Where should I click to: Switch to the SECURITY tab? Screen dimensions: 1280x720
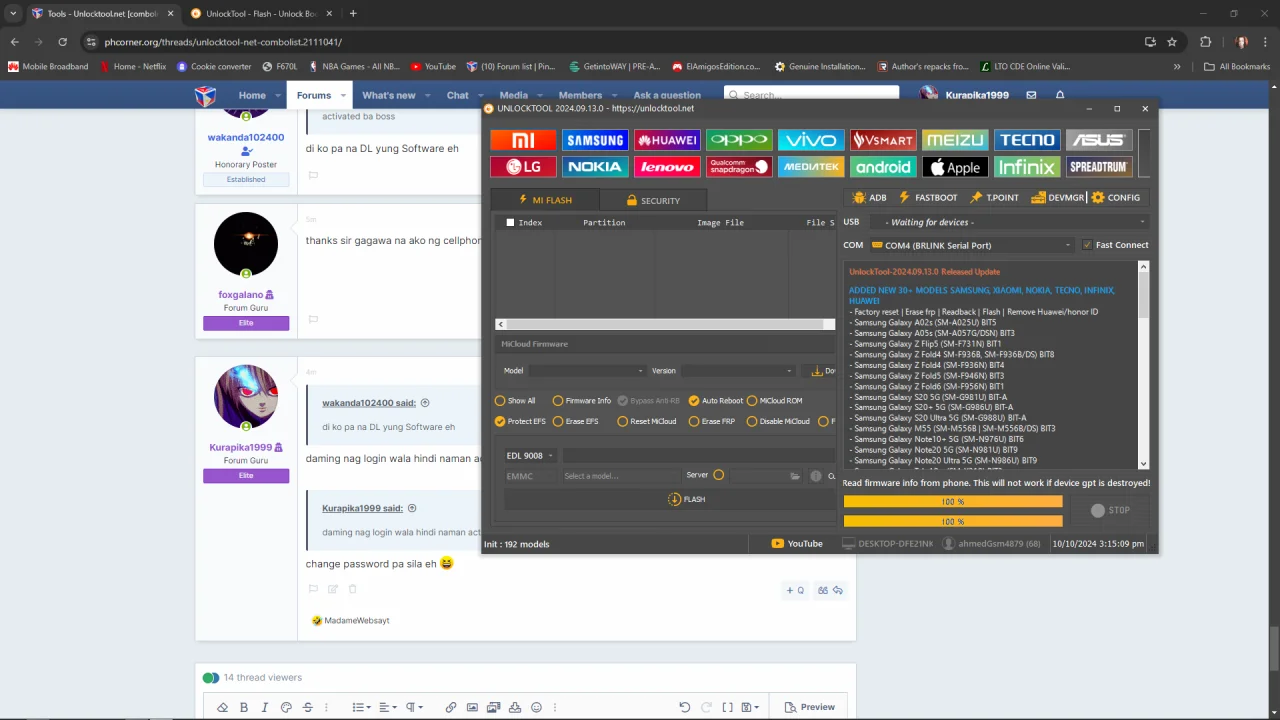(653, 200)
